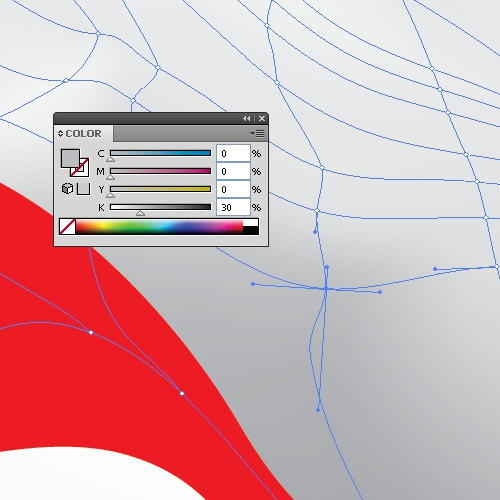Click the Cyan slider track
This screenshot has width=500, height=500.
tap(160, 153)
